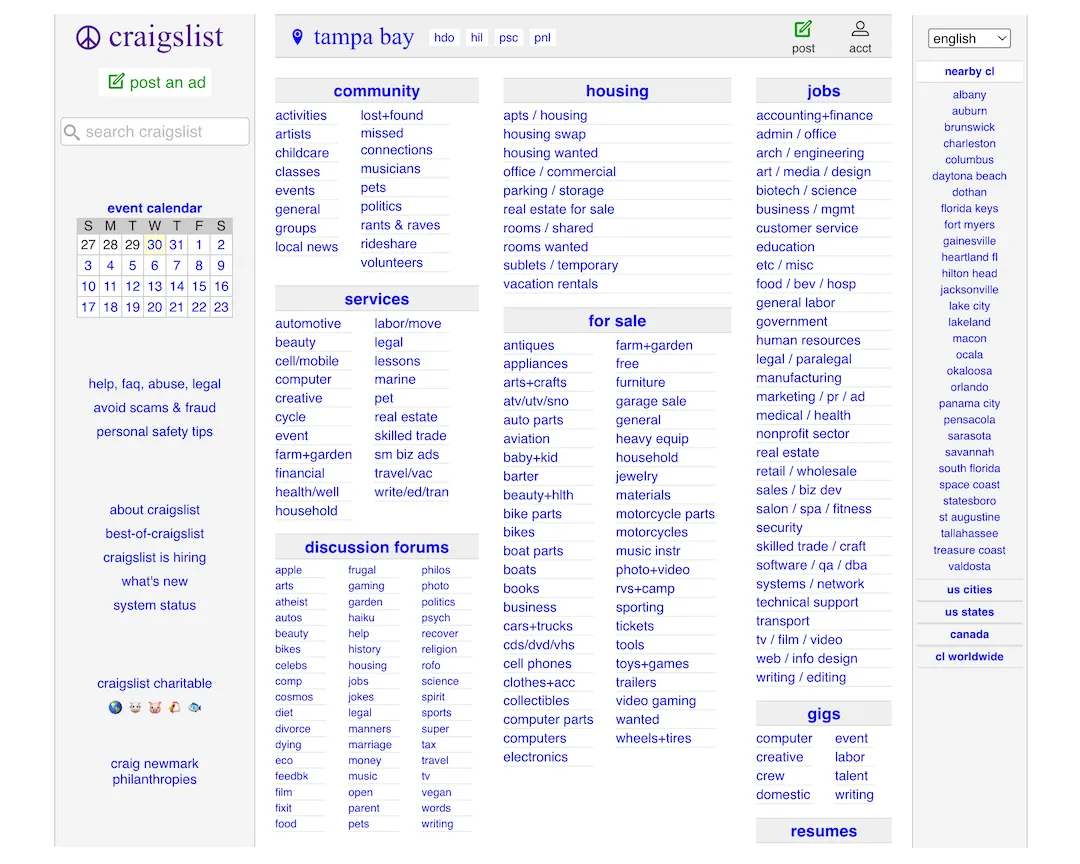Expand the us cities section
The height and width of the screenshot is (864, 1080).
coord(969,590)
